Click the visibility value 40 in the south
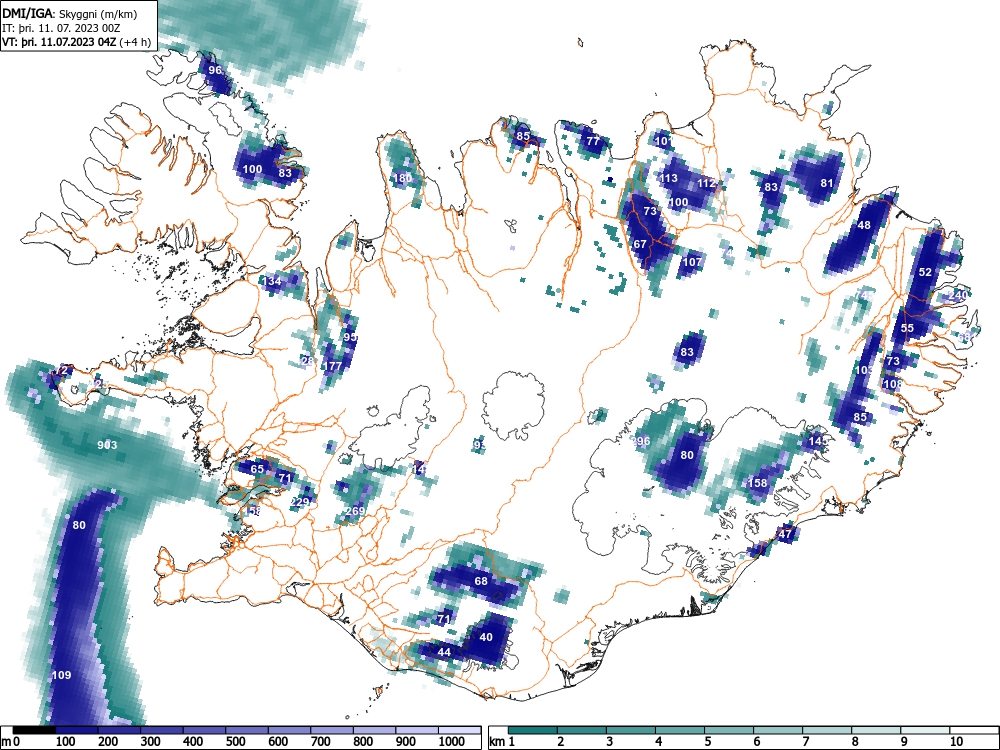The width and height of the screenshot is (1000, 750). 486,636
